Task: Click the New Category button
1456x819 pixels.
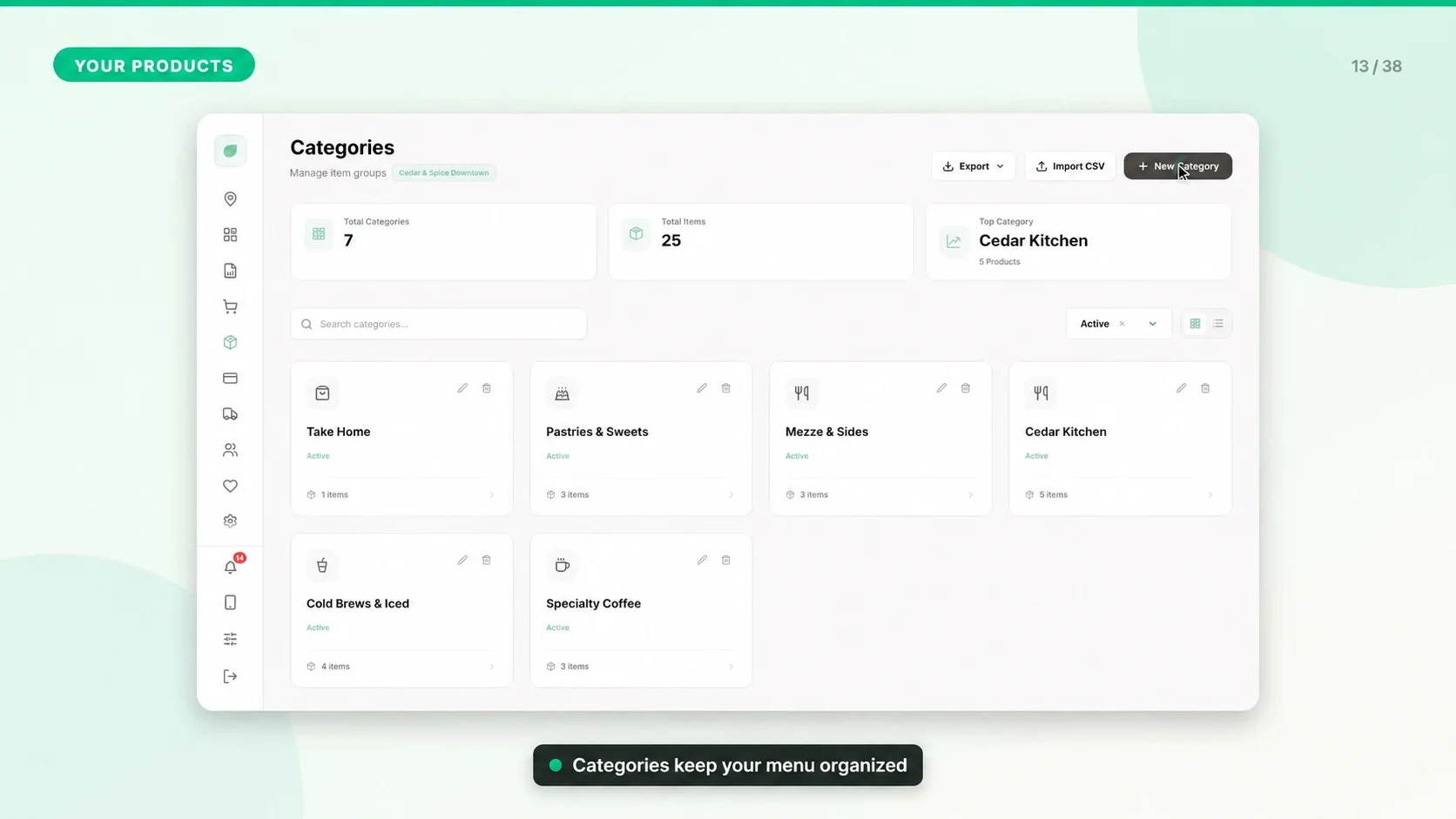Action: (1177, 166)
